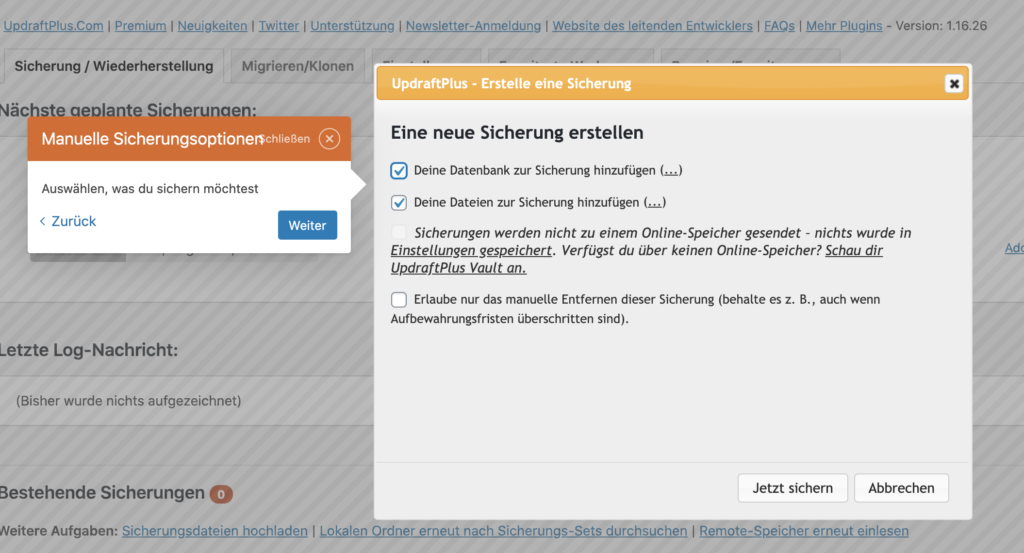Open the UpdraftPlus.Com link
Viewport: 1024px width, 553px height.
pos(54,25)
